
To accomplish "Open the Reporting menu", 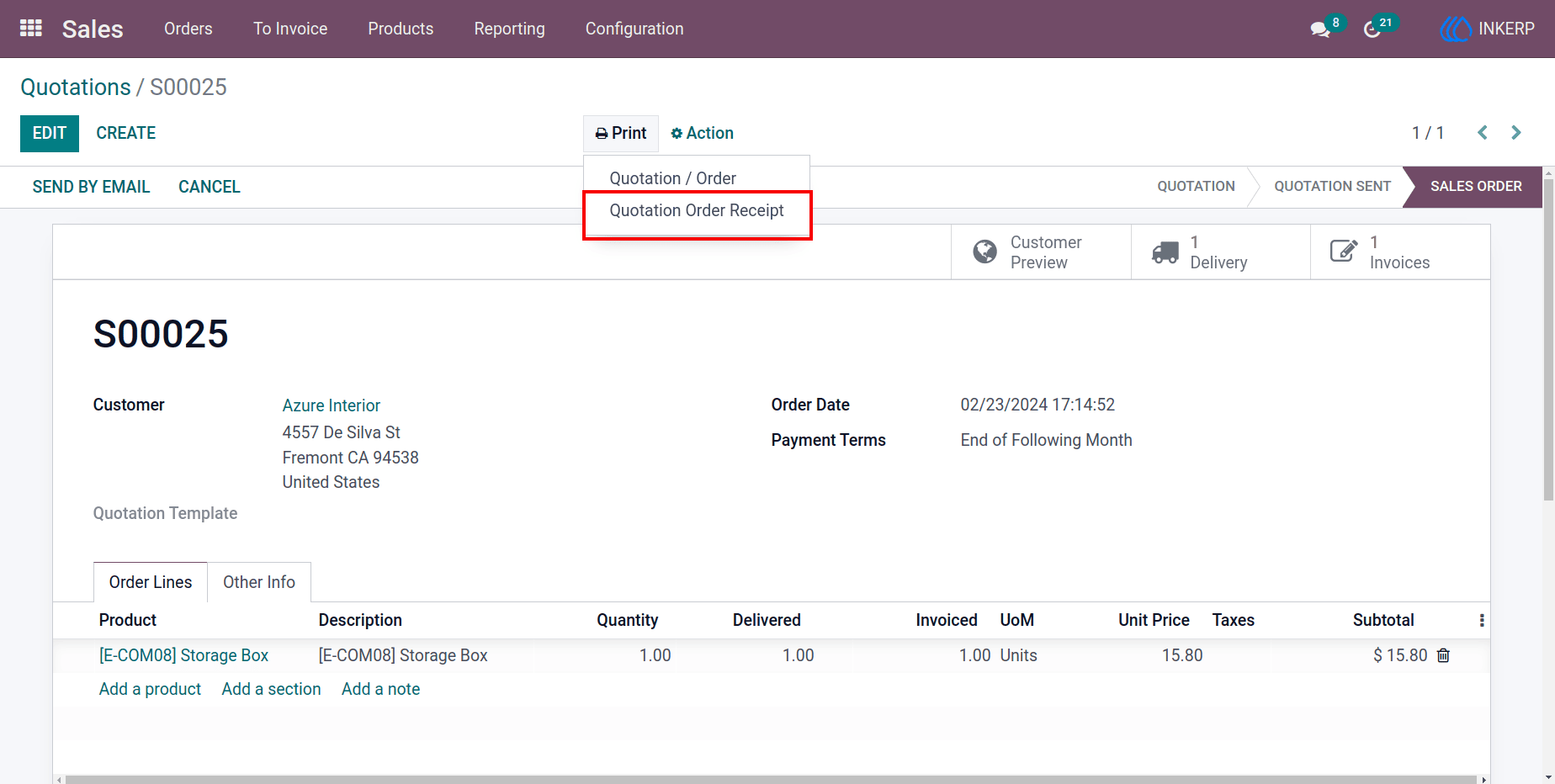I will click(510, 29).
